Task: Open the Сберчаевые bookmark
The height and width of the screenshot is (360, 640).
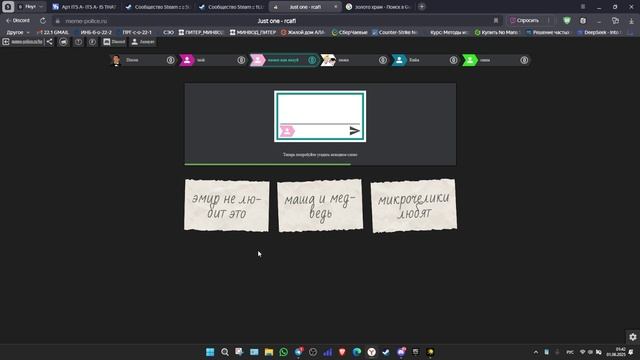Action: 350,32
